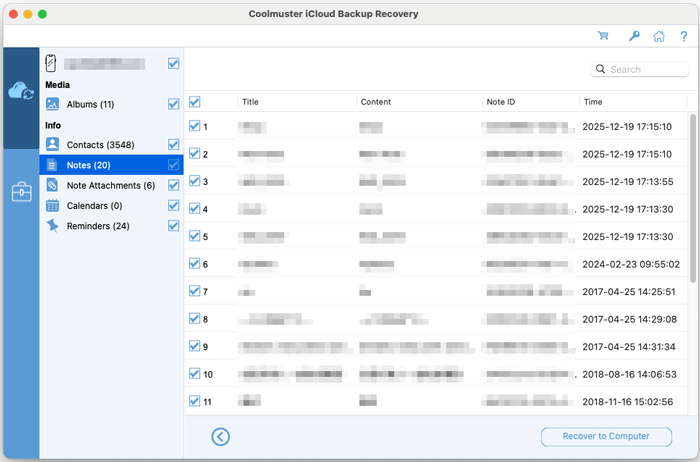Toggle the Notes (20) checkbox

pyautogui.click(x=174, y=165)
